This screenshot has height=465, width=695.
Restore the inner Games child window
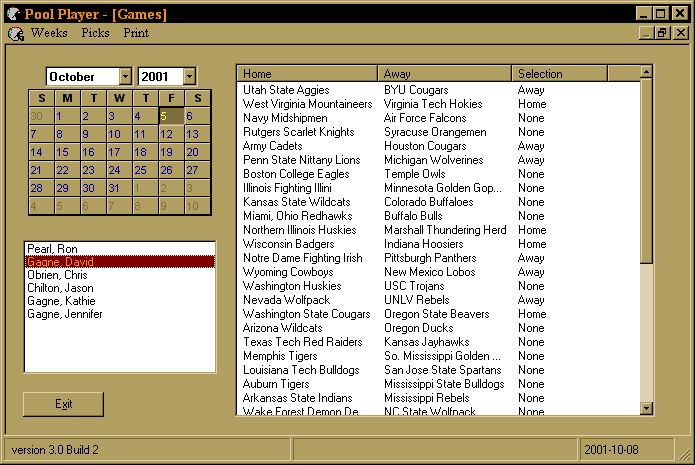(x=663, y=33)
